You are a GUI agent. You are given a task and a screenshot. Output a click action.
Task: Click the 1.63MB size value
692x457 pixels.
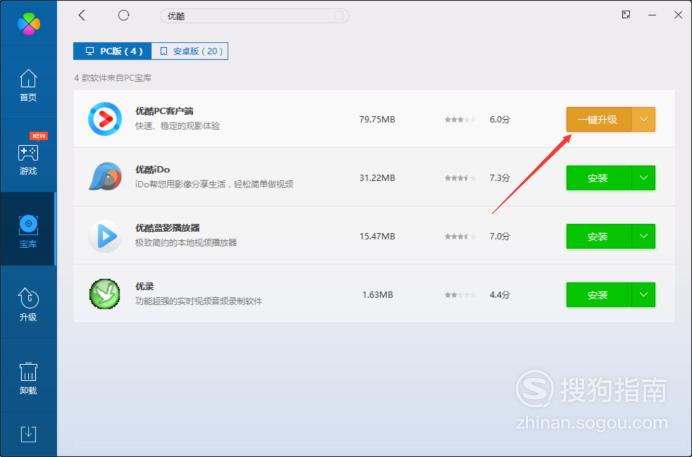(x=378, y=295)
